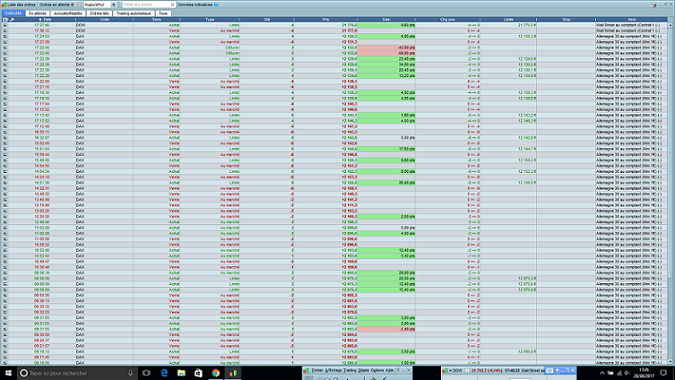Switch to the Annulés/Rejetés tab
Viewport: 675px width, 380px height.
tap(68, 13)
